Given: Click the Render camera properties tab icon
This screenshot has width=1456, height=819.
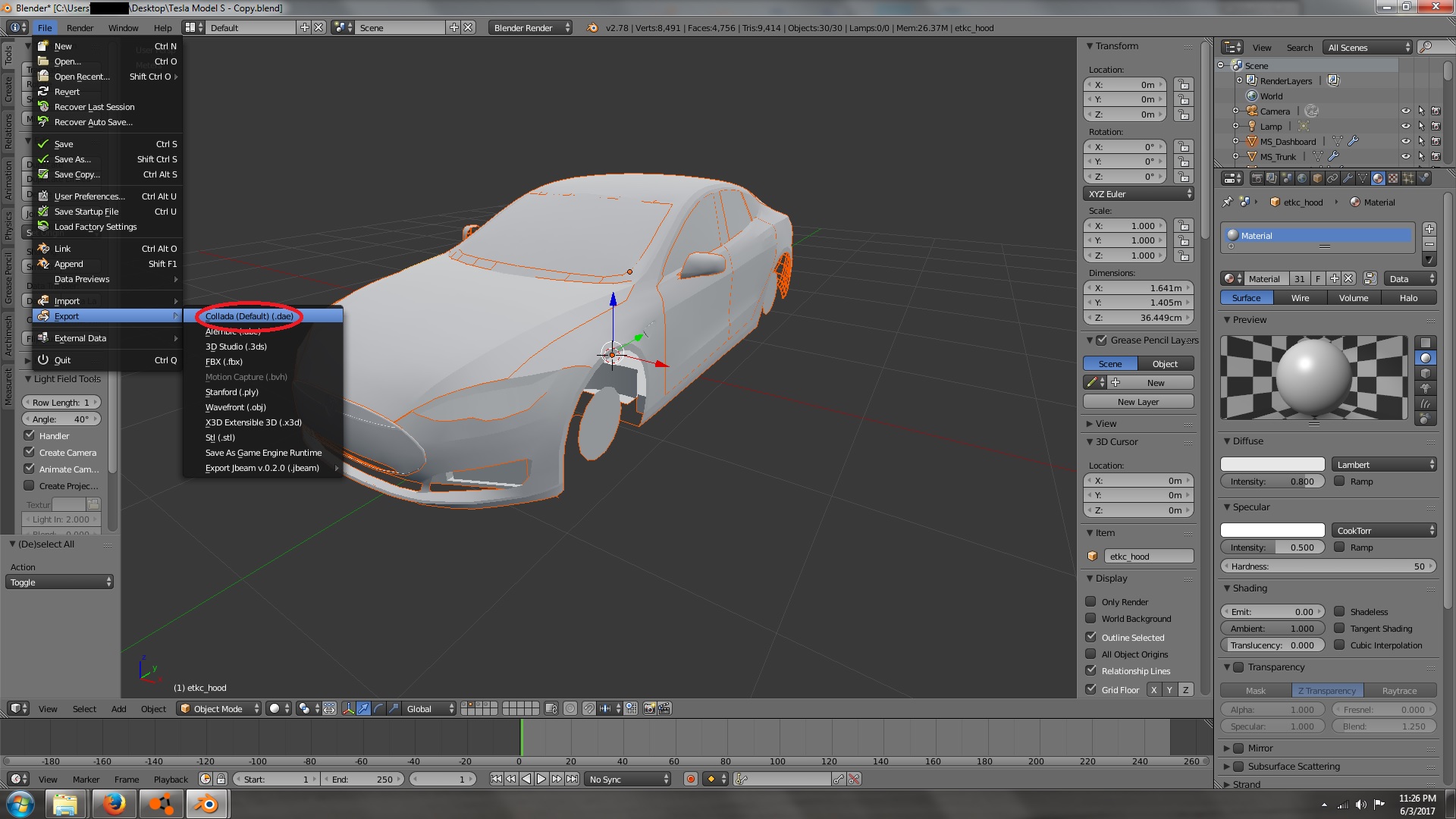Looking at the screenshot, I should (1257, 178).
